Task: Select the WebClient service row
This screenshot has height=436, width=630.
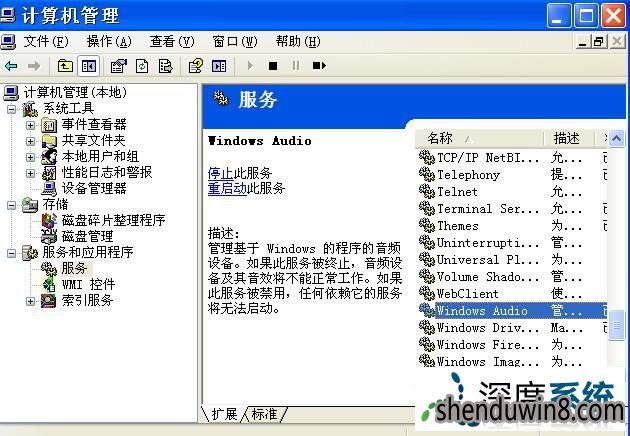Action: tap(512, 294)
